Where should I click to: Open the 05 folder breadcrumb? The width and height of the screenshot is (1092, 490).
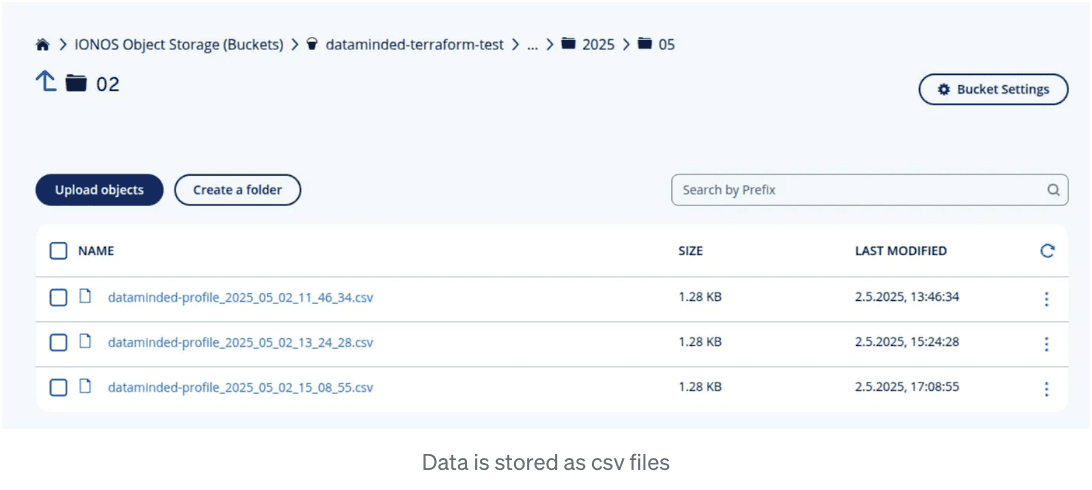(666, 45)
